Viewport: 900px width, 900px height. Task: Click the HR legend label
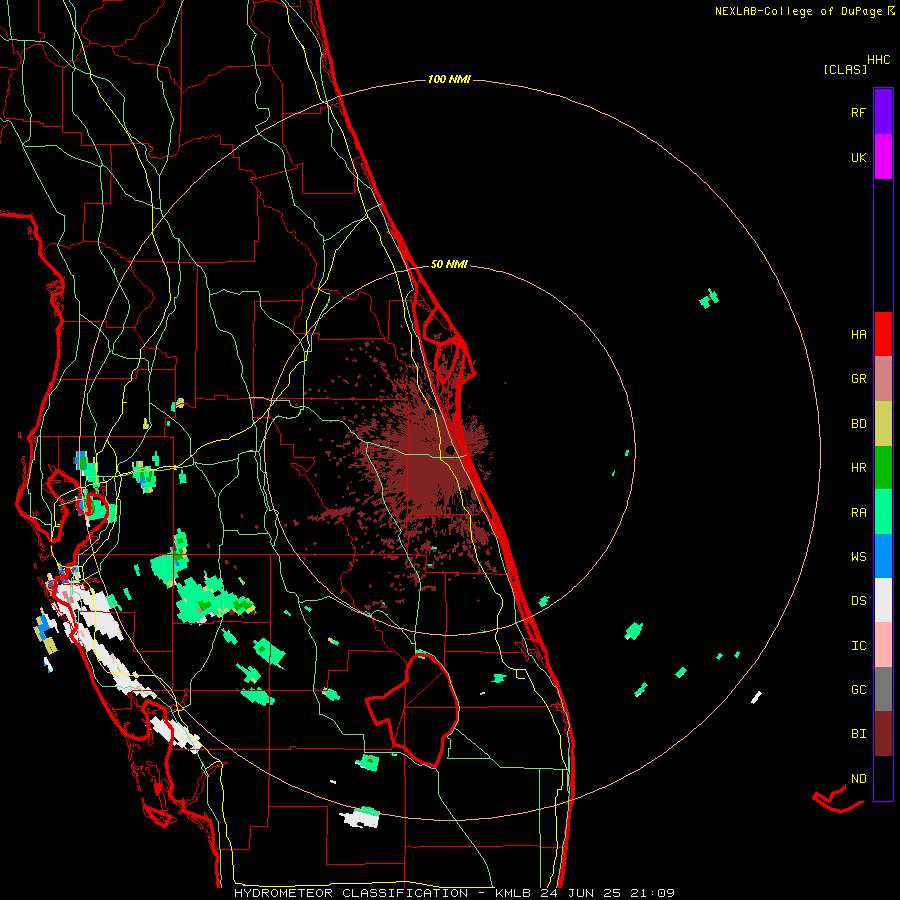(x=858, y=468)
